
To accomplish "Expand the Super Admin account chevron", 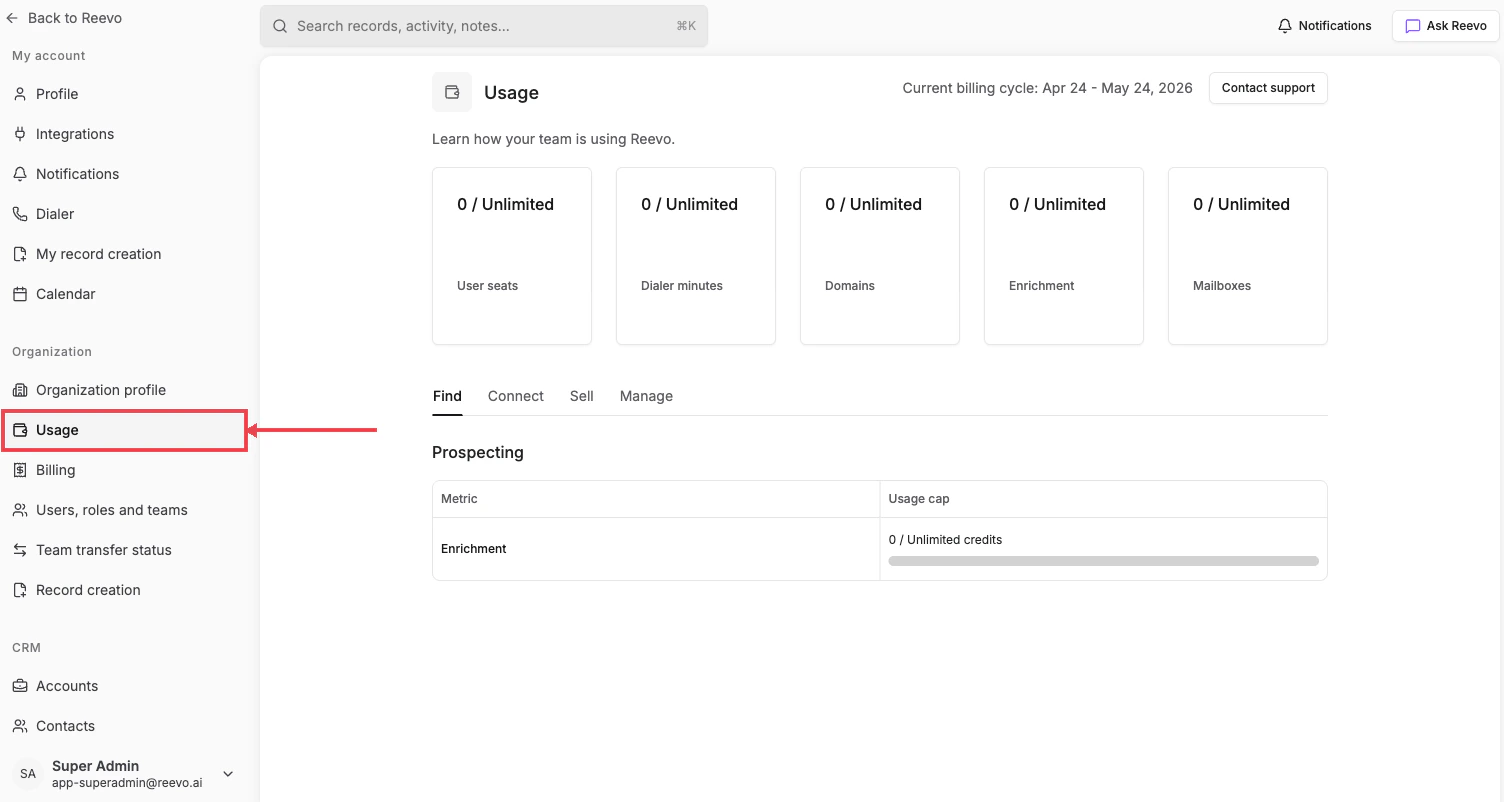I will pos(228,774).
